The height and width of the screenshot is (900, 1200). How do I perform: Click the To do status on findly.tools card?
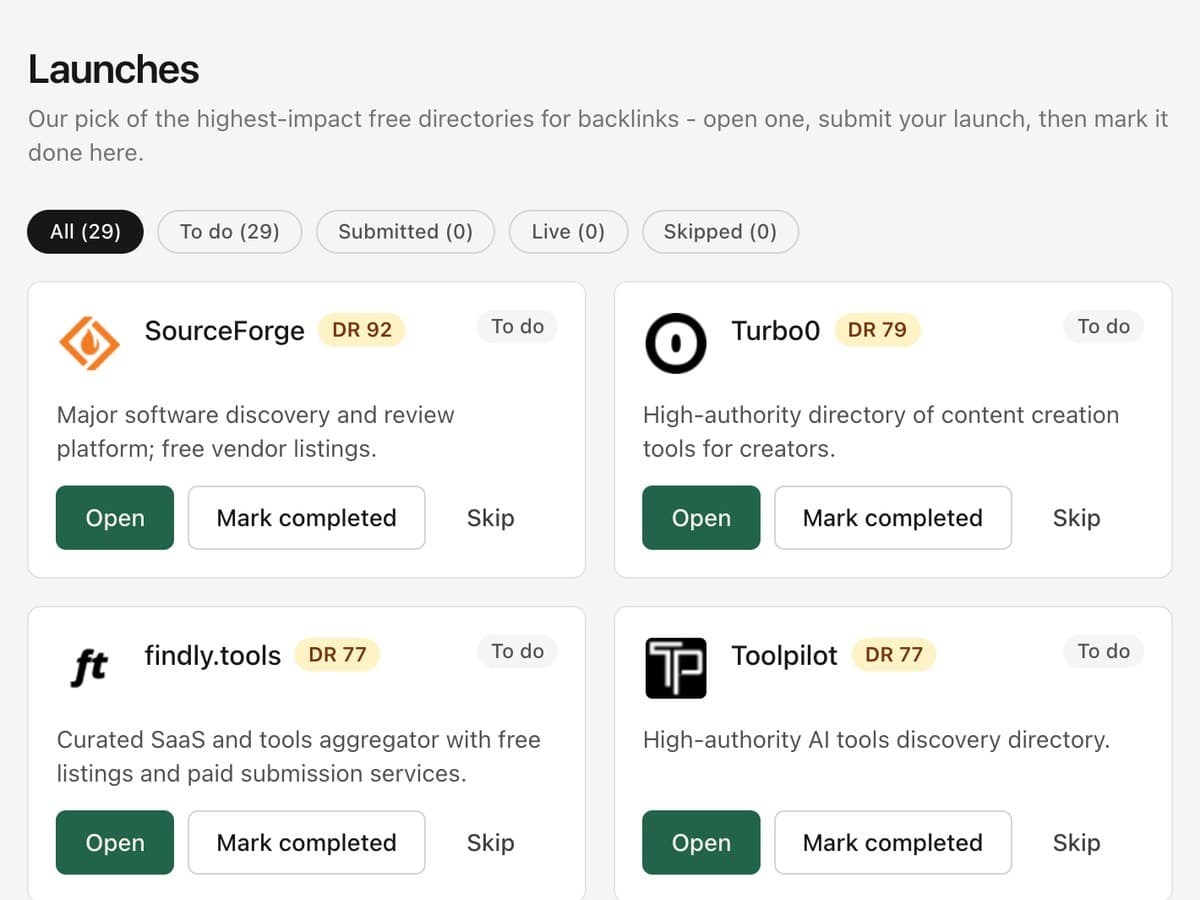pyautogui.click(x=518, y=651)
